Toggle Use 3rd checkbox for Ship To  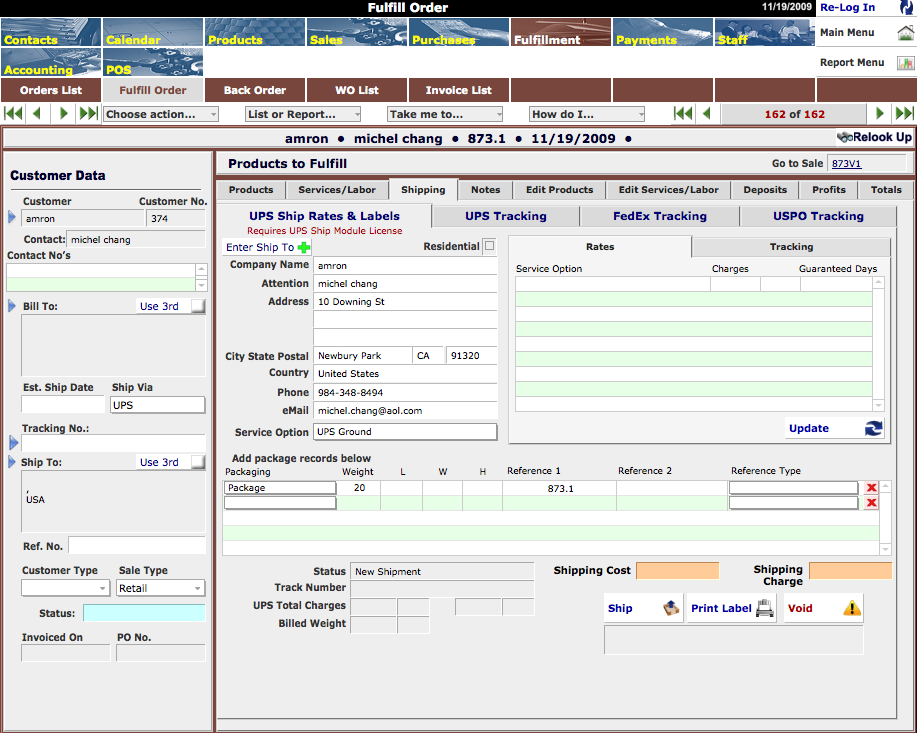(198, 463)
